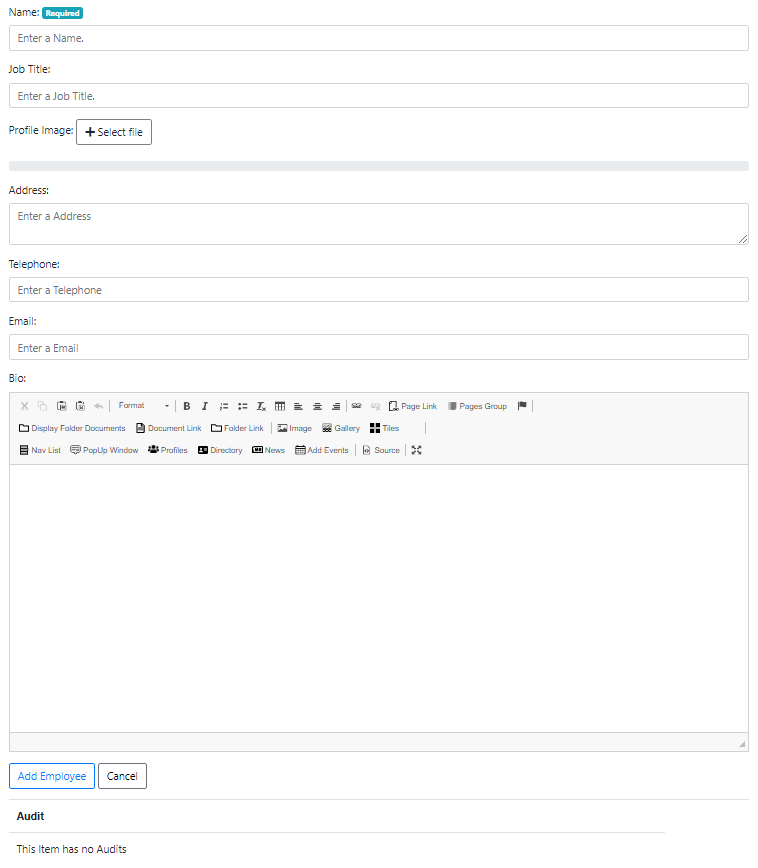Screen dimensions: 758x868
Task: Maximize the Bio editor
Action: pos(417,451)
